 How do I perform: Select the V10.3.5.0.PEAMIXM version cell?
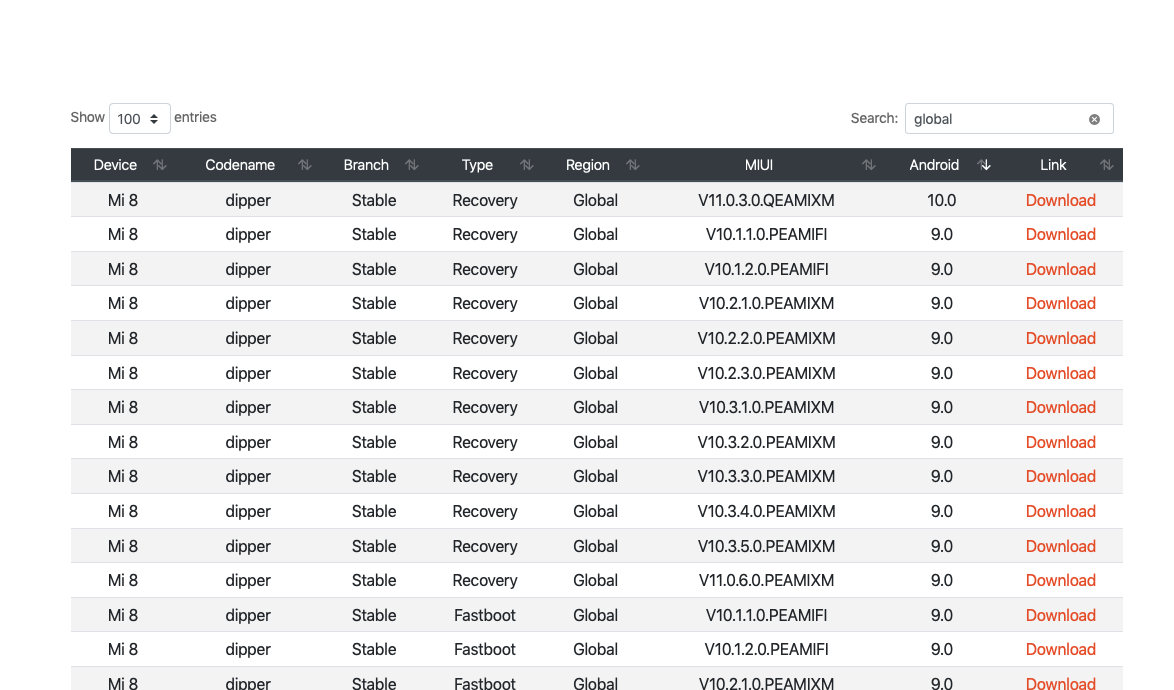coord(766,546)
